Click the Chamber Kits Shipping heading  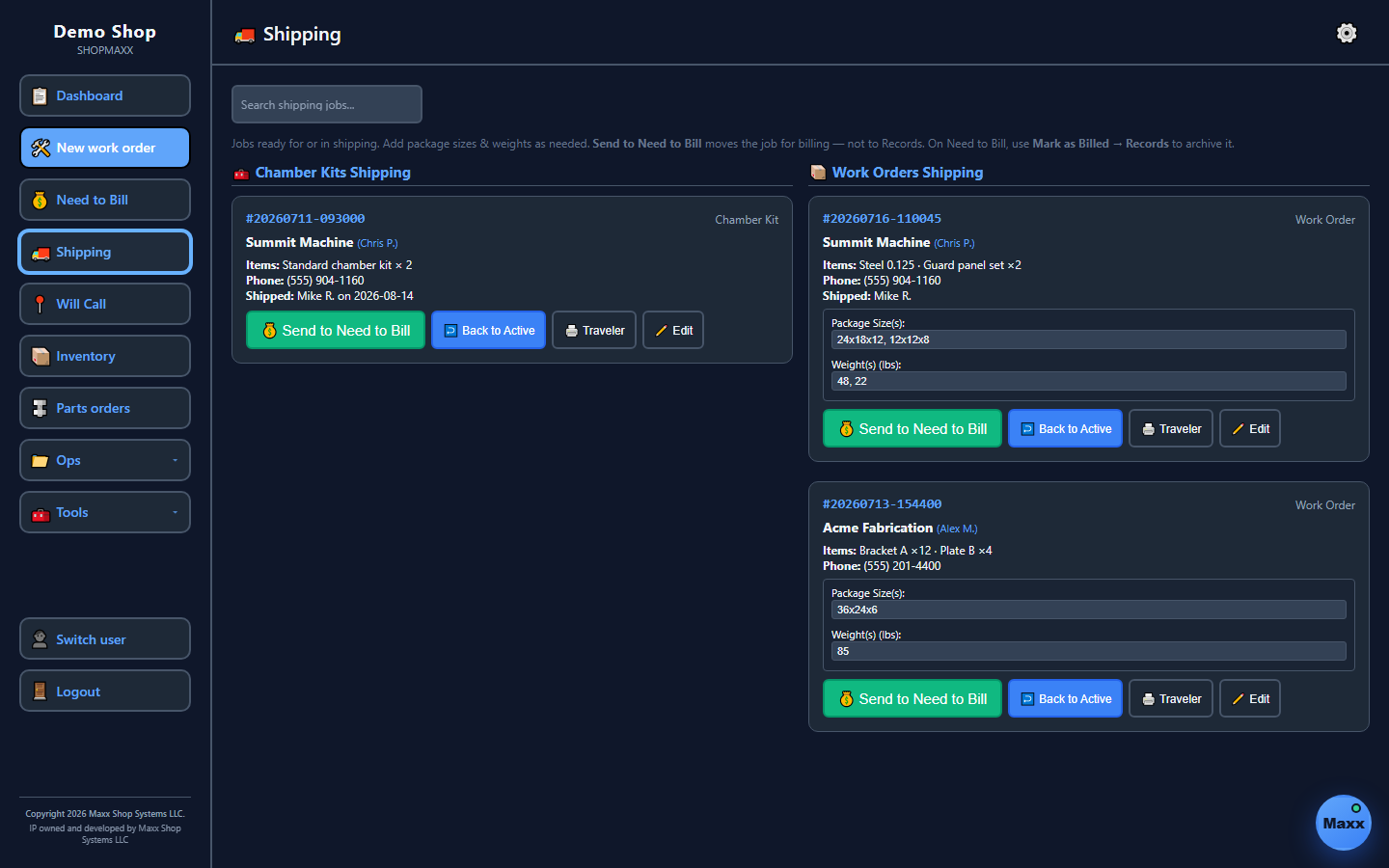(x=333, y=173)
